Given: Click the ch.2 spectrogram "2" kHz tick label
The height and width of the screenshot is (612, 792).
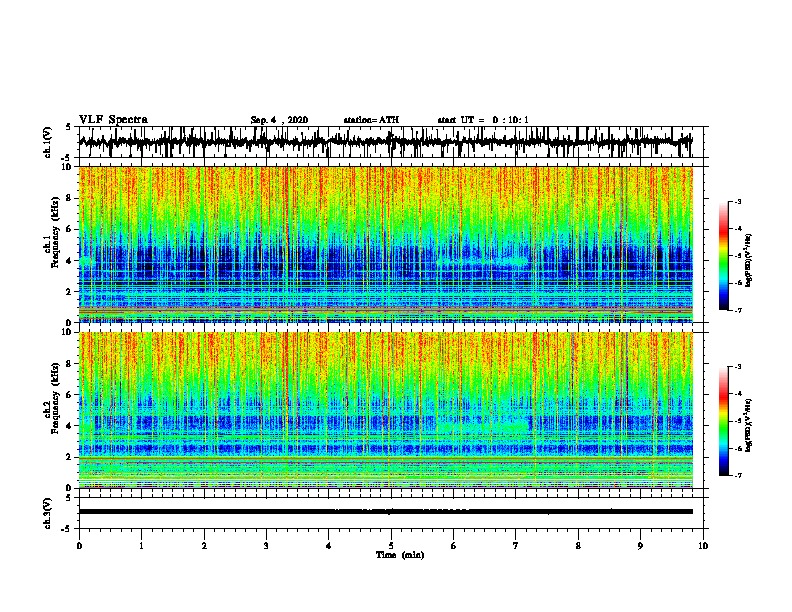Looking at the screenshot, I should 69,457.
